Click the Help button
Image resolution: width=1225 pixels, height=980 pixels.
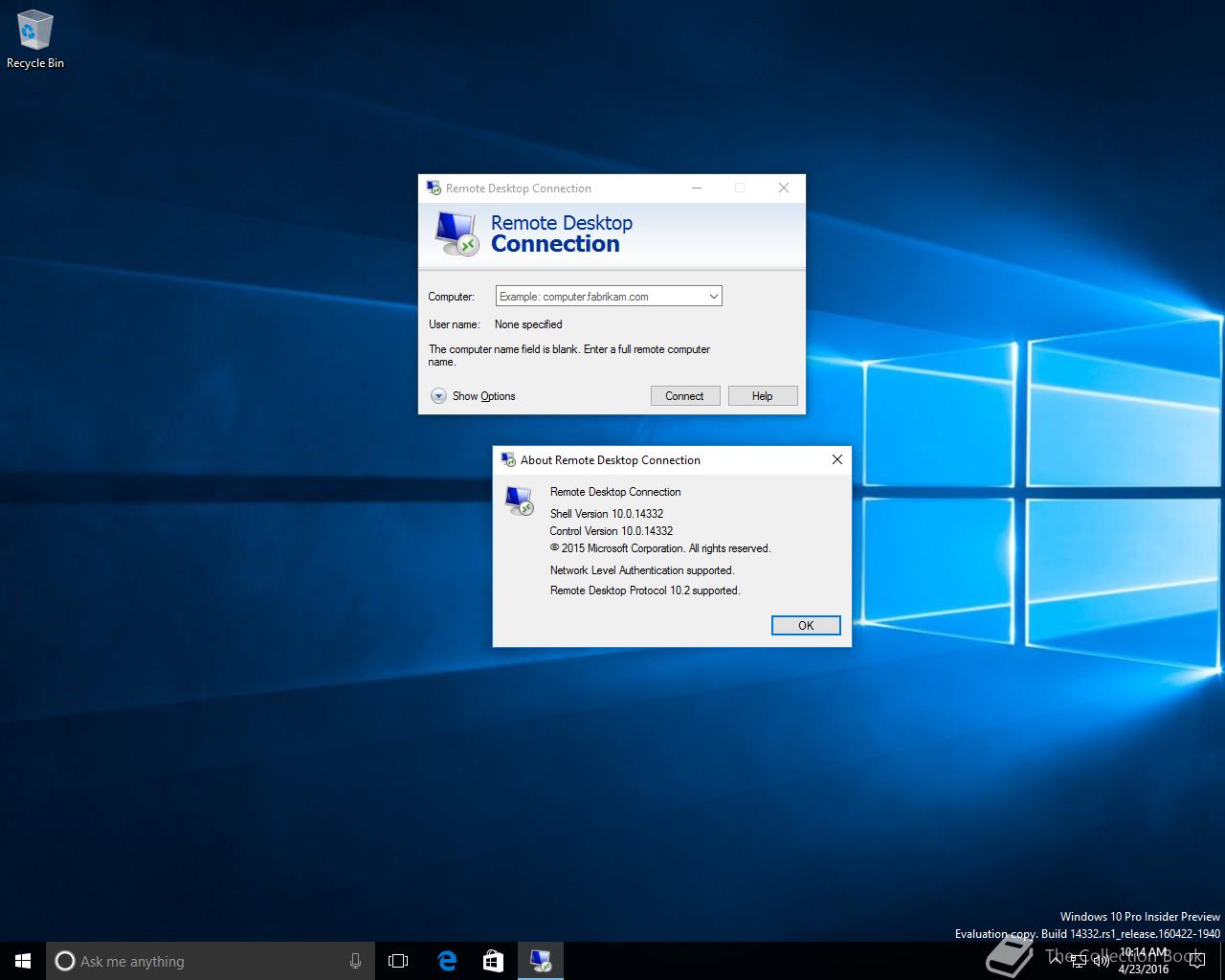(x=763, y=396)
